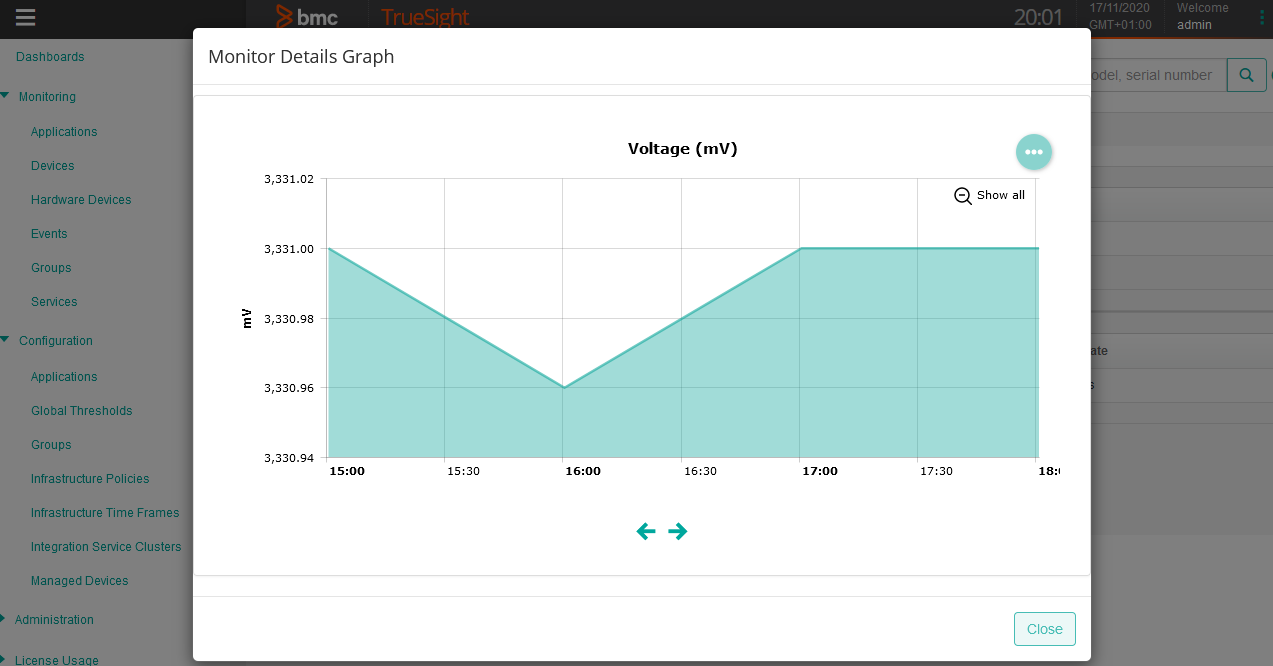This screenshot has height=666, width=1273.
Task: Click the bmc logo in the header
Action: [x=306, y=17]
